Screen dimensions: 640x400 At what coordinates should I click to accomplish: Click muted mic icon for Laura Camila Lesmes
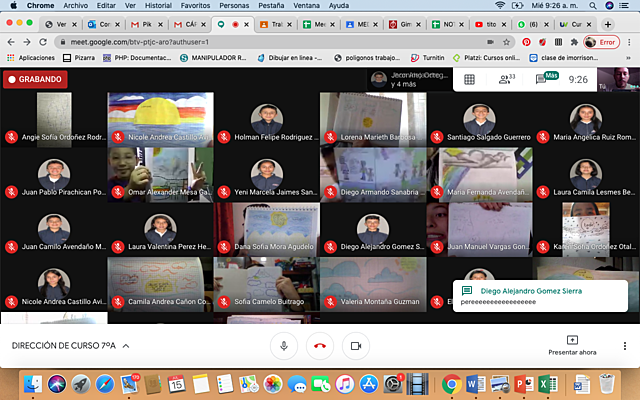(x=543, y=192)
